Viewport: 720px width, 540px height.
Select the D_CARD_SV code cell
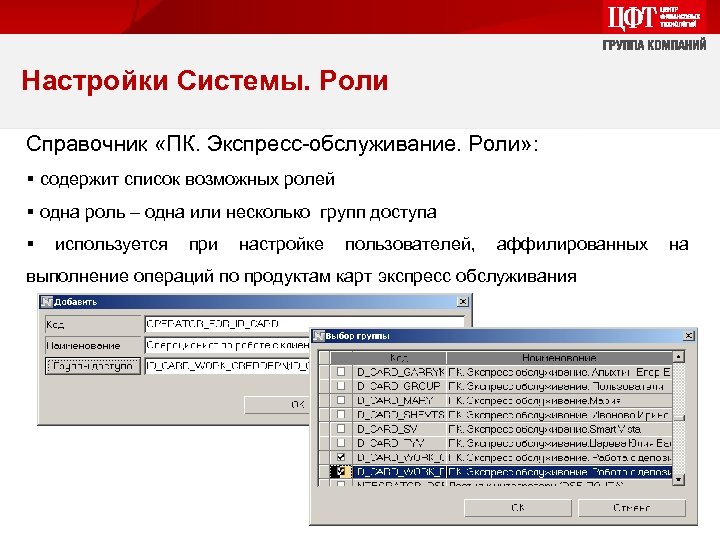click(x=399, y=429)
